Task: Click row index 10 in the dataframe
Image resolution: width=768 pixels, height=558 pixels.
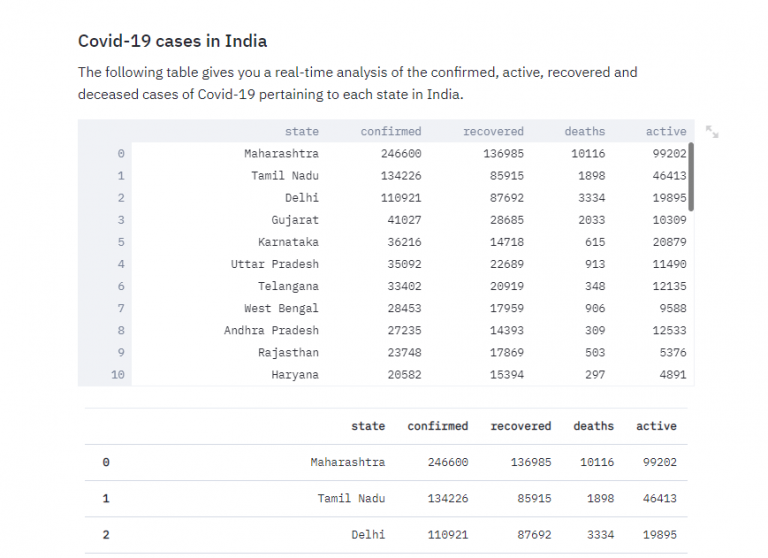Action: (x=118, y=375)
